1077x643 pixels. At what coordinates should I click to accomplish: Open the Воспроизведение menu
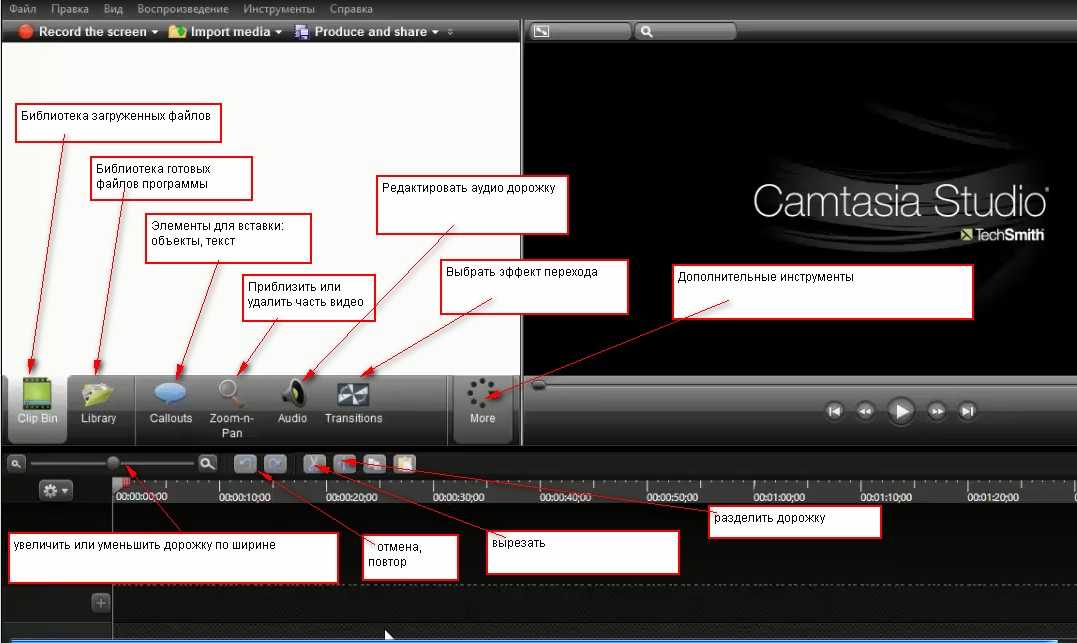[x=183, y=9]
